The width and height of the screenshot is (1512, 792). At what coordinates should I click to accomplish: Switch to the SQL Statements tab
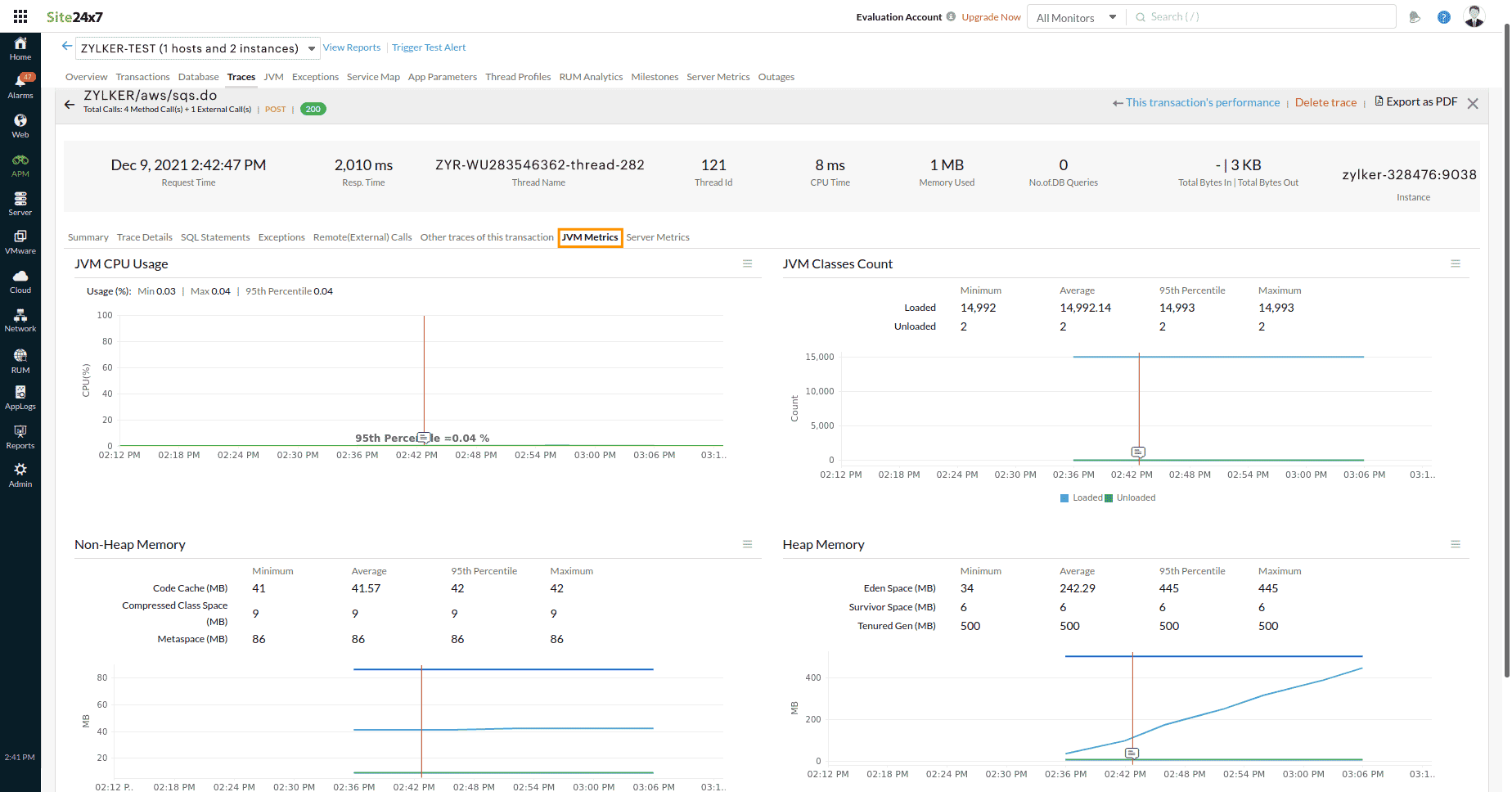click(215, 237)
